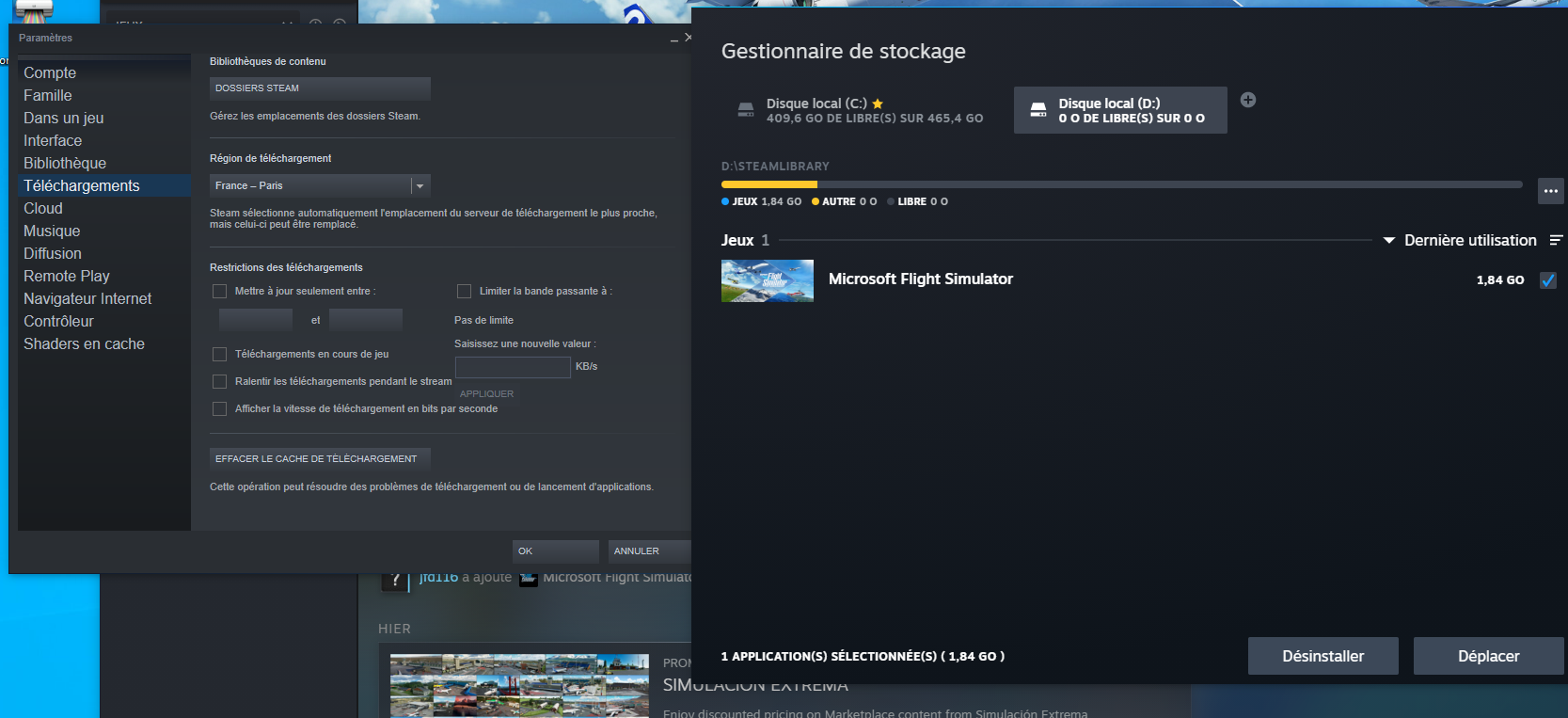
Task: Confirm settings with the OK button
Action: 555,551
